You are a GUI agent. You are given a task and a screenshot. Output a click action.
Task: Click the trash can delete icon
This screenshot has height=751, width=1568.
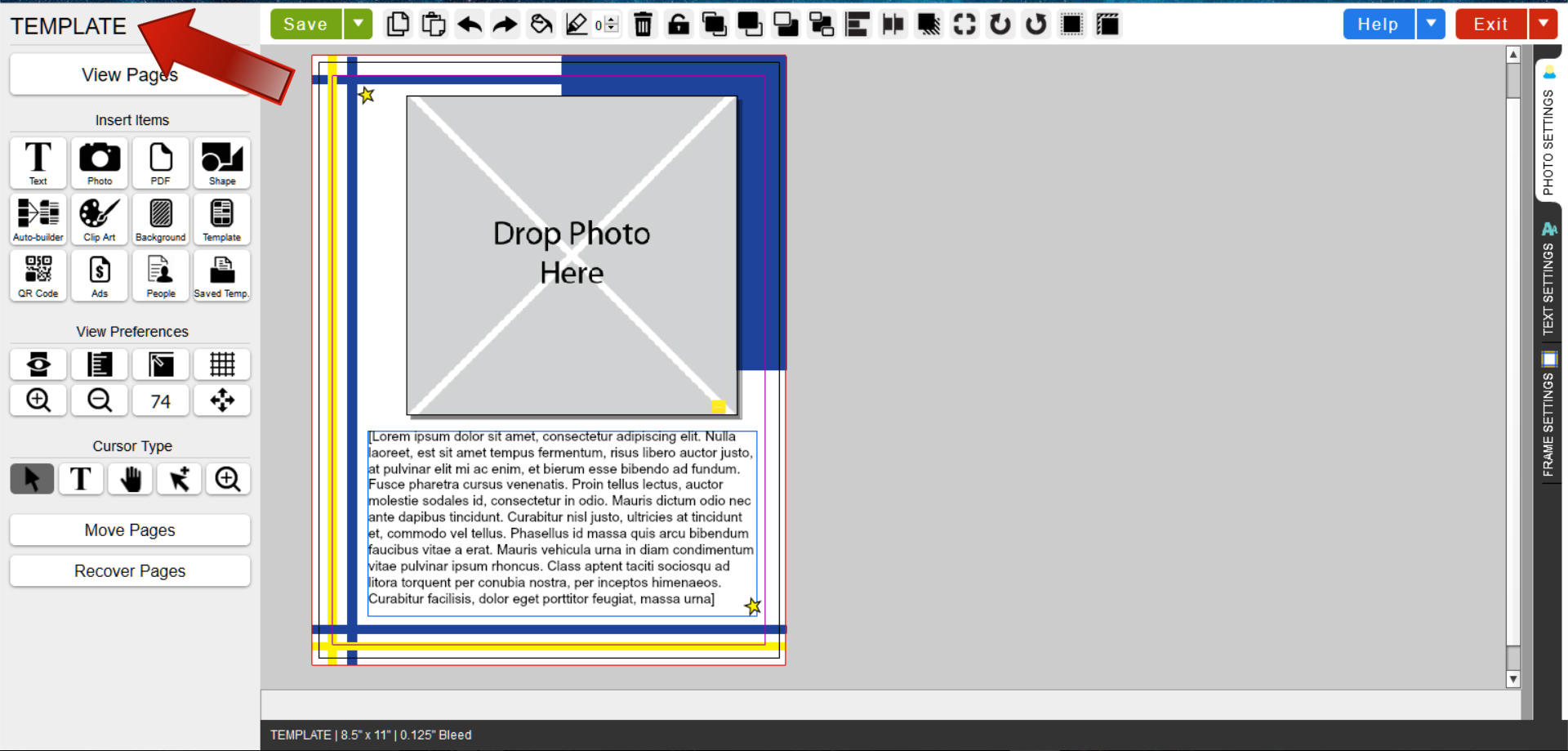(643, 25)
